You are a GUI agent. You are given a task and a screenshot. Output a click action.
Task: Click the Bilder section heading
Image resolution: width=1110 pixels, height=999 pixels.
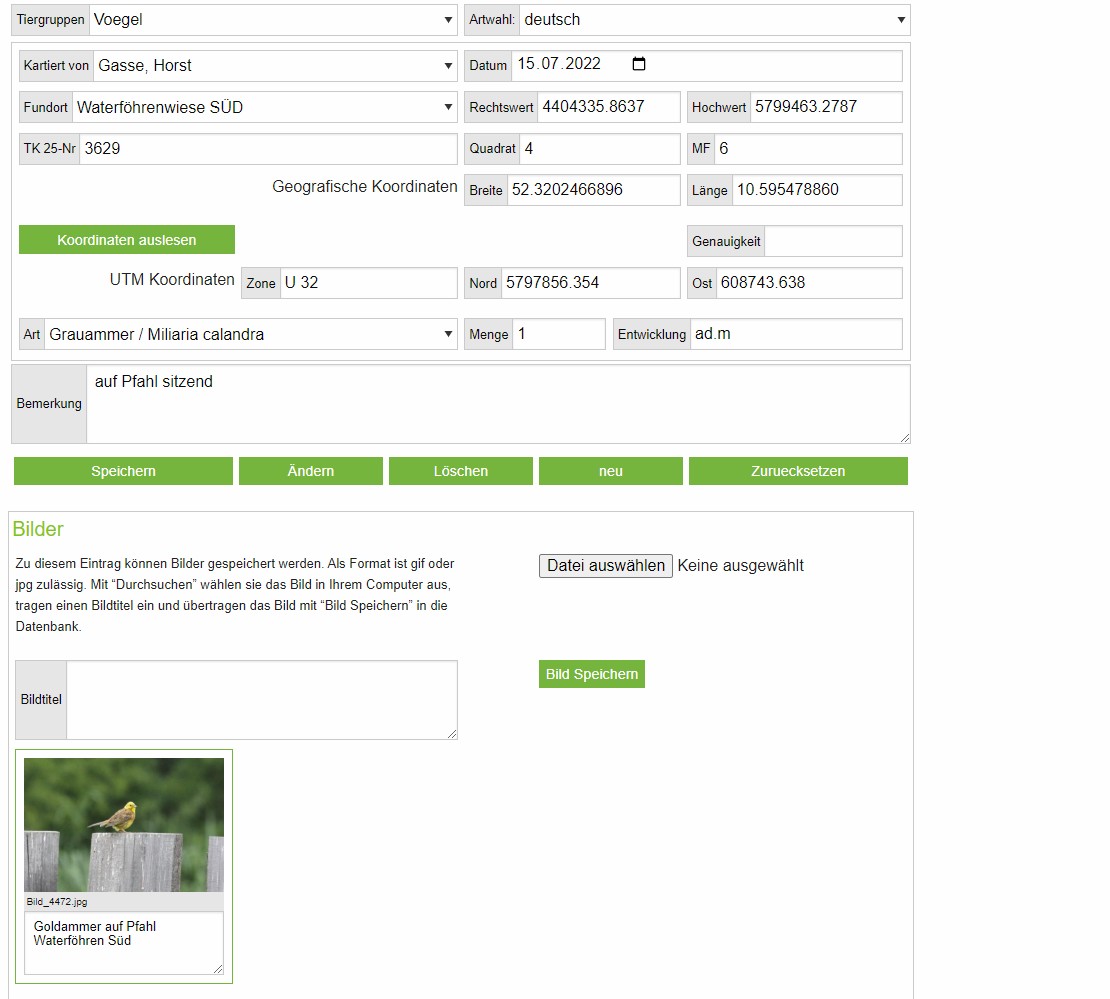[x=38, y=529]
